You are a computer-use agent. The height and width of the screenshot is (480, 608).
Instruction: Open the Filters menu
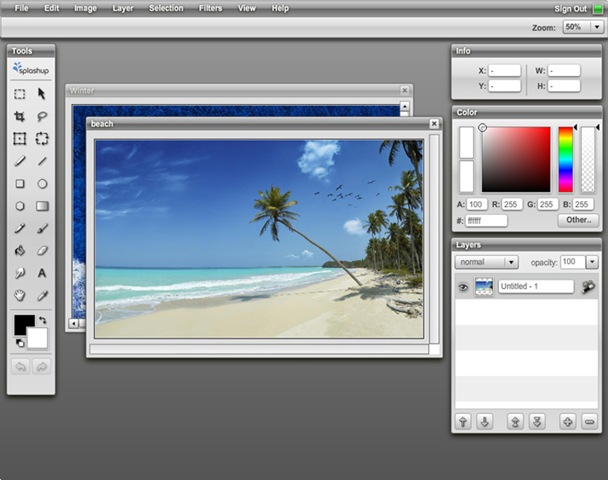point(210,8)
